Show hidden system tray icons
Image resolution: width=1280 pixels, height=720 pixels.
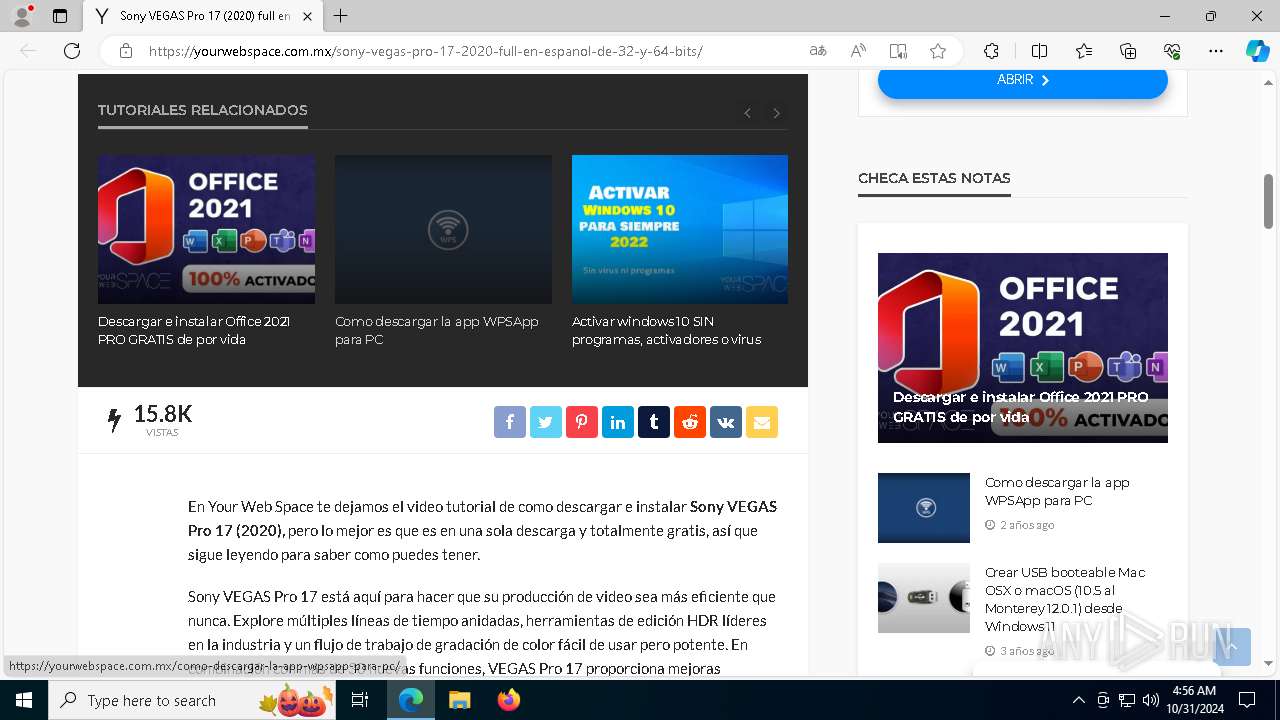pos(1078,700)
